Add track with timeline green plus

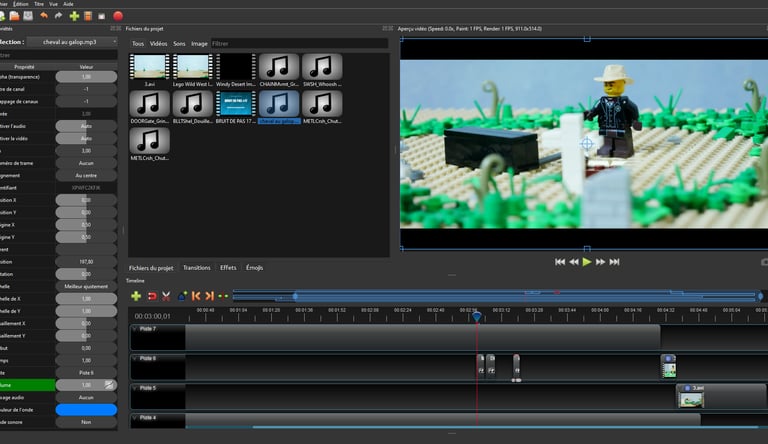tap(136, 296)
